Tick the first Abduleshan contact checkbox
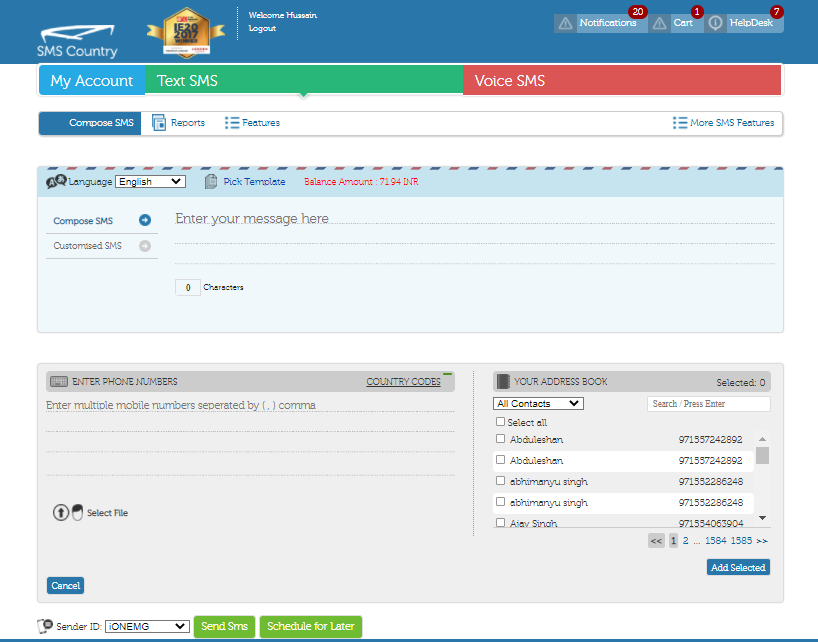Image resolution: width=818 pixels, height=642 pixels. pyautogui.click(x=501, y=439)
